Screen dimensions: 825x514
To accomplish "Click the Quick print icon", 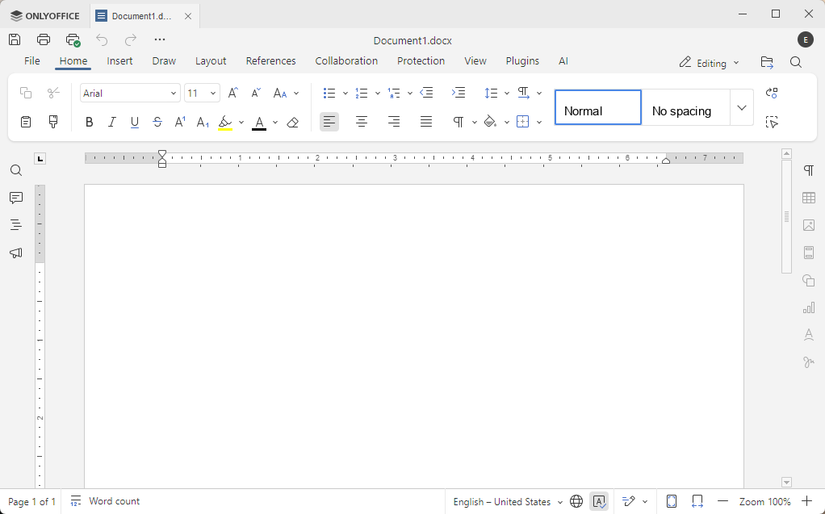I will click(73, 40).
